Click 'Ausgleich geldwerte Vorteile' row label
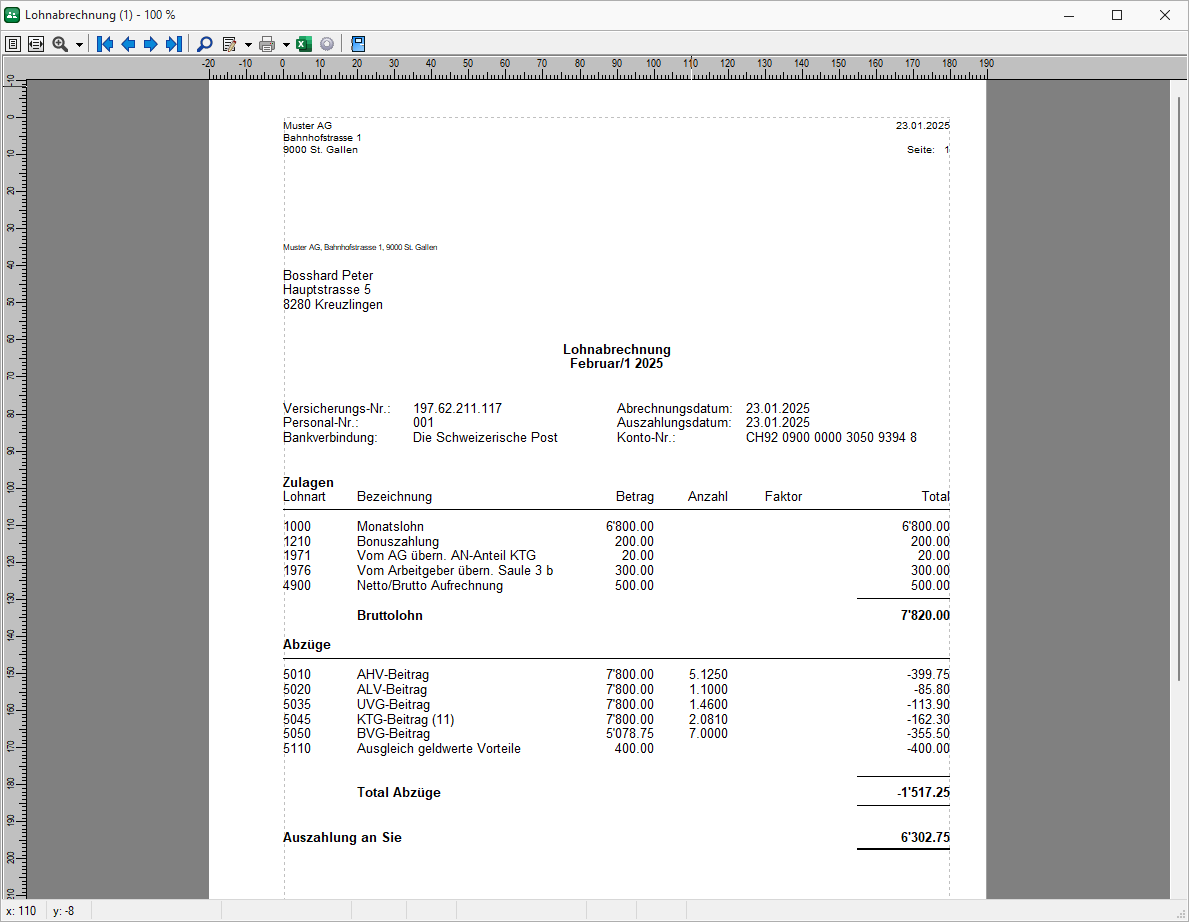Screen dimensions: 1189x922 coord(439,749)
